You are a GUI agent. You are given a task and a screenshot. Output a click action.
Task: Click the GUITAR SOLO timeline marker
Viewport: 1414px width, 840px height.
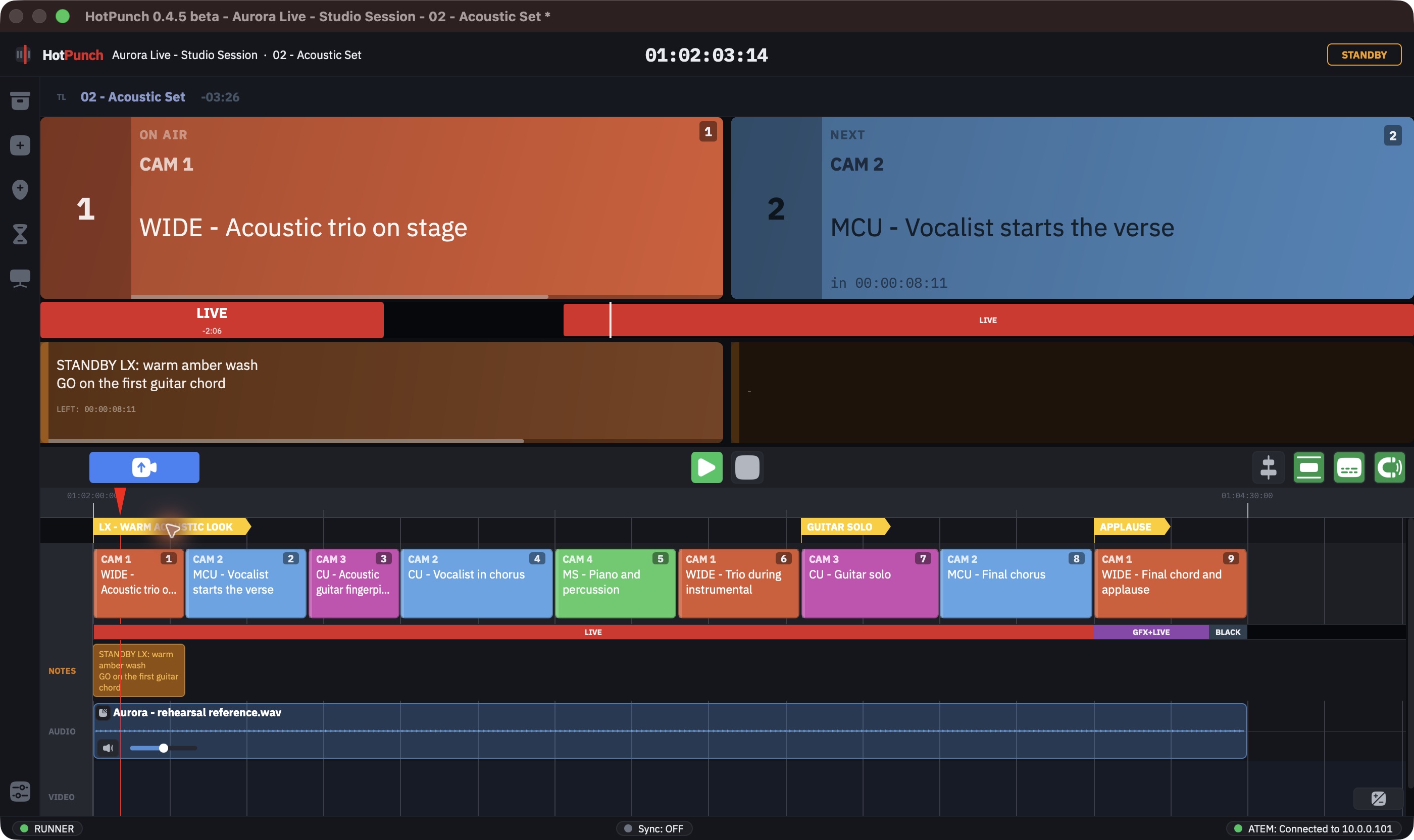click(845, 527)
